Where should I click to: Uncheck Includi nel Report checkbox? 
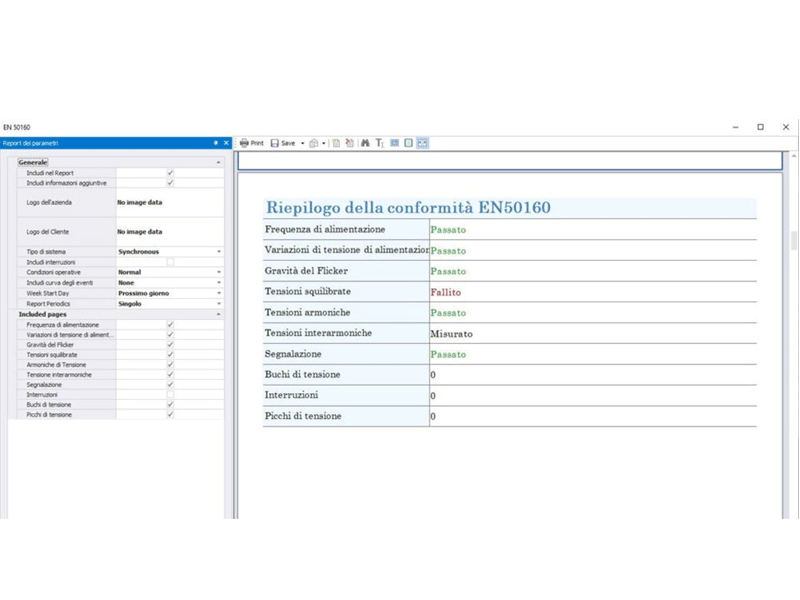(170, 173)
